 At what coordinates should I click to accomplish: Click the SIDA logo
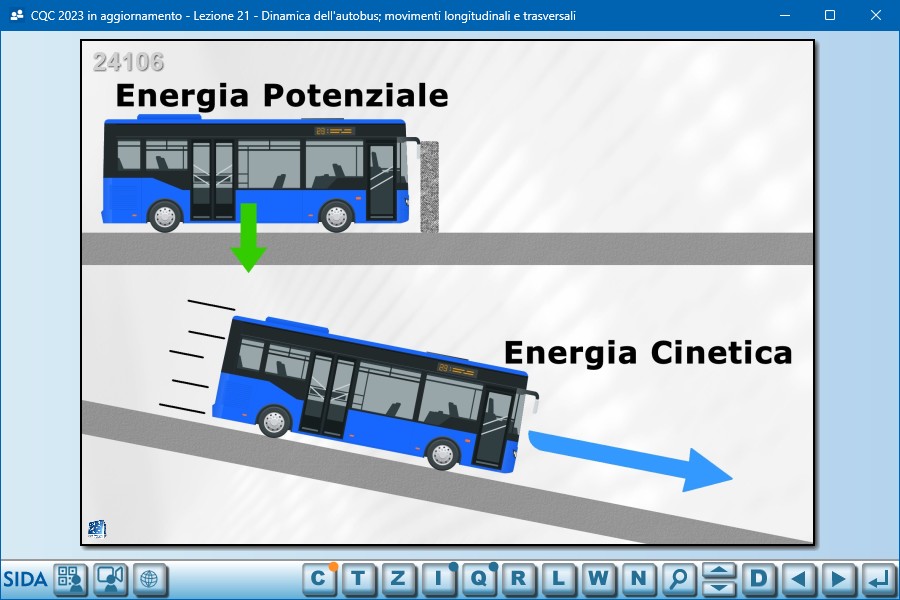click(x=25, y=579)
